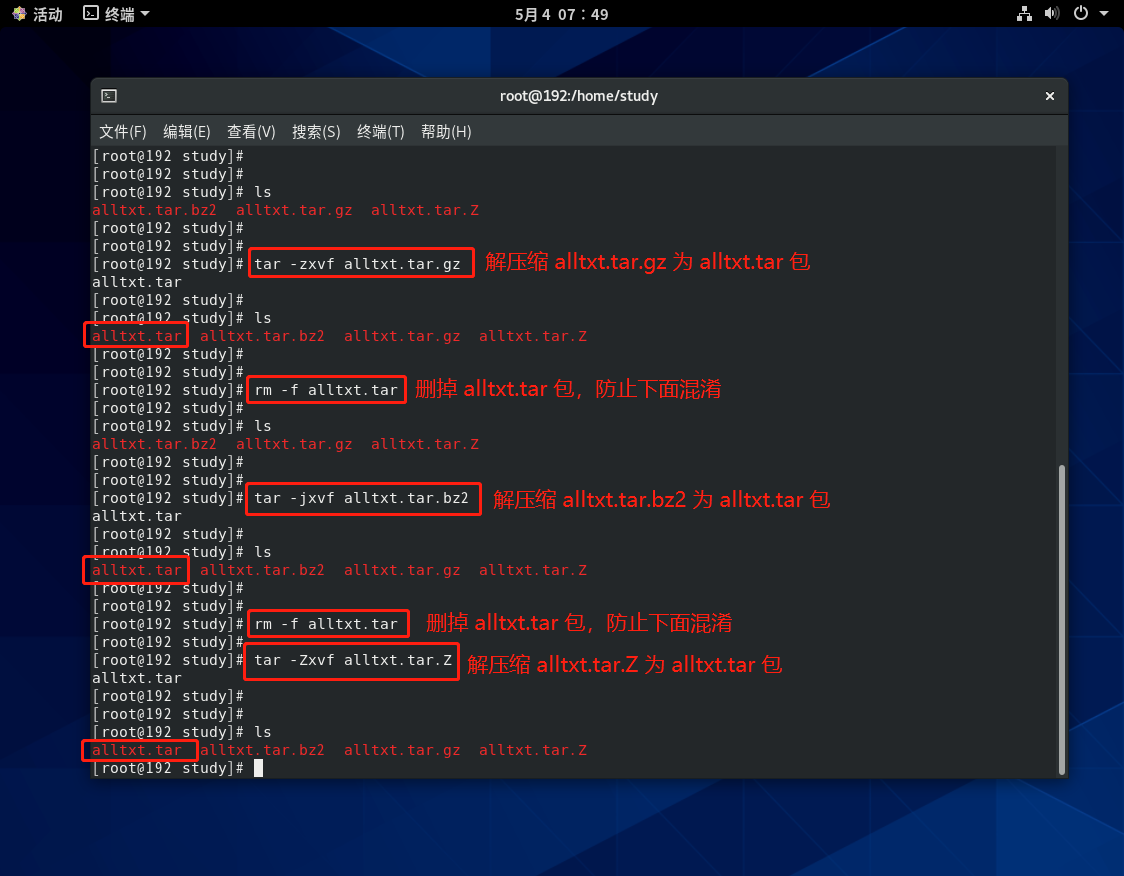This screenshot has height=876, width=1124.
Task: Open the 帮助(H) menu
Action: click(446, 132)
